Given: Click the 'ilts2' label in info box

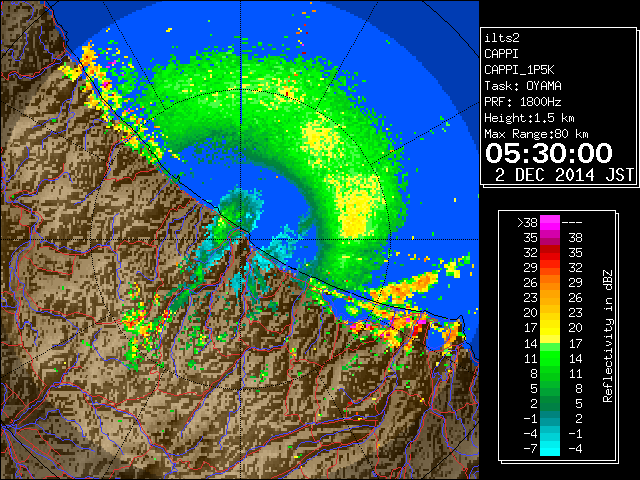Looking at the screenshot, I should [x=502, y=38].
